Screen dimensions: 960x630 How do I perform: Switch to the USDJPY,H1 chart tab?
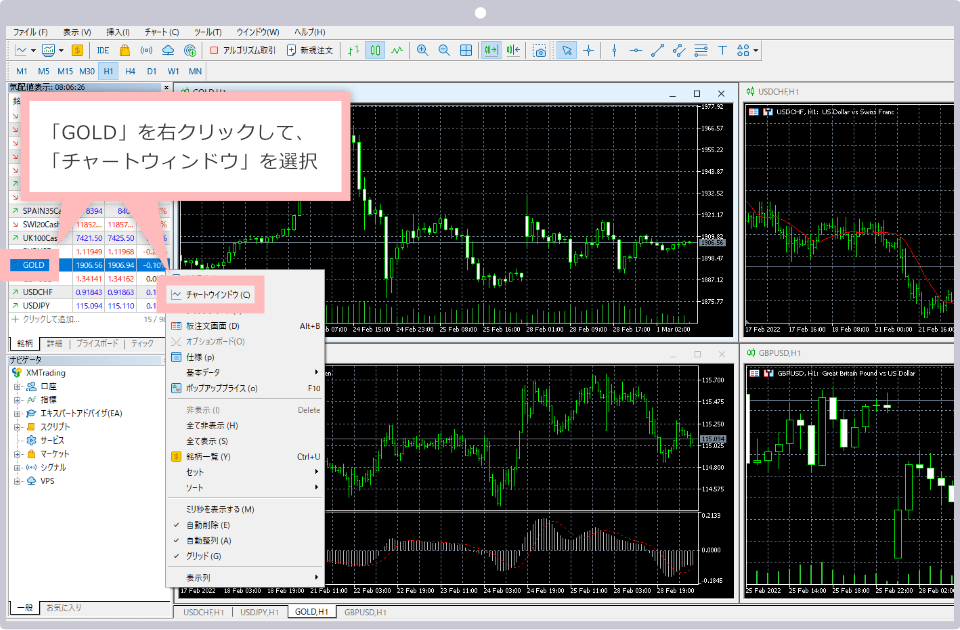pos(260,611)
